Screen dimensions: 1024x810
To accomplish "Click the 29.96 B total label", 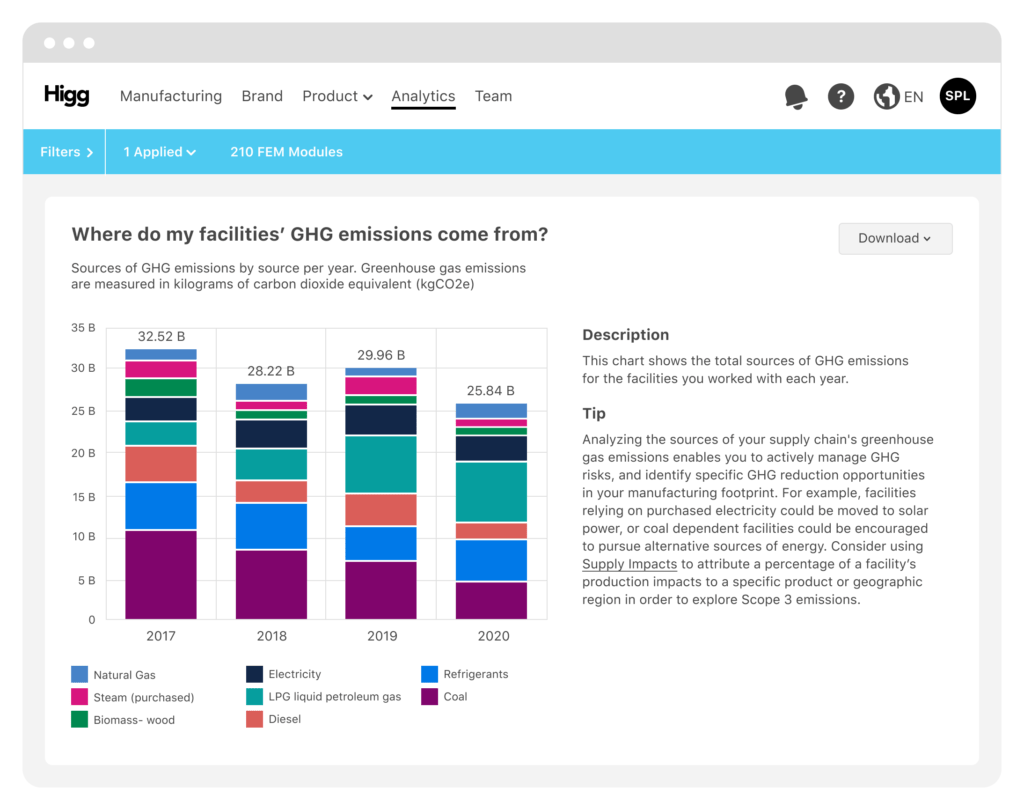I will [x=381, y=355].
